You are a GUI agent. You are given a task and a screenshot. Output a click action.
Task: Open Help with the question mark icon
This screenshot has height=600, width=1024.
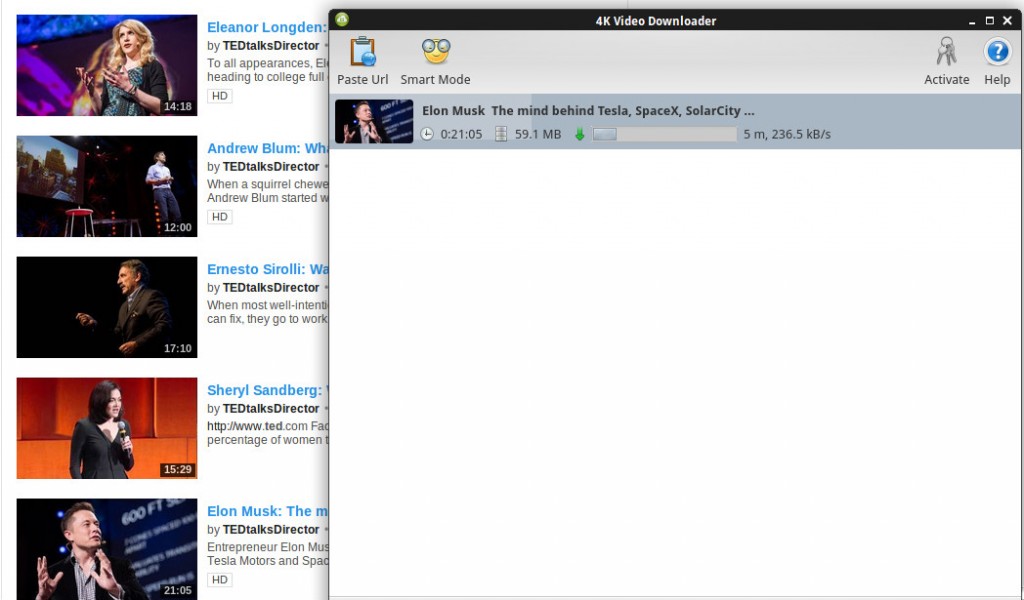coord(997,51)
